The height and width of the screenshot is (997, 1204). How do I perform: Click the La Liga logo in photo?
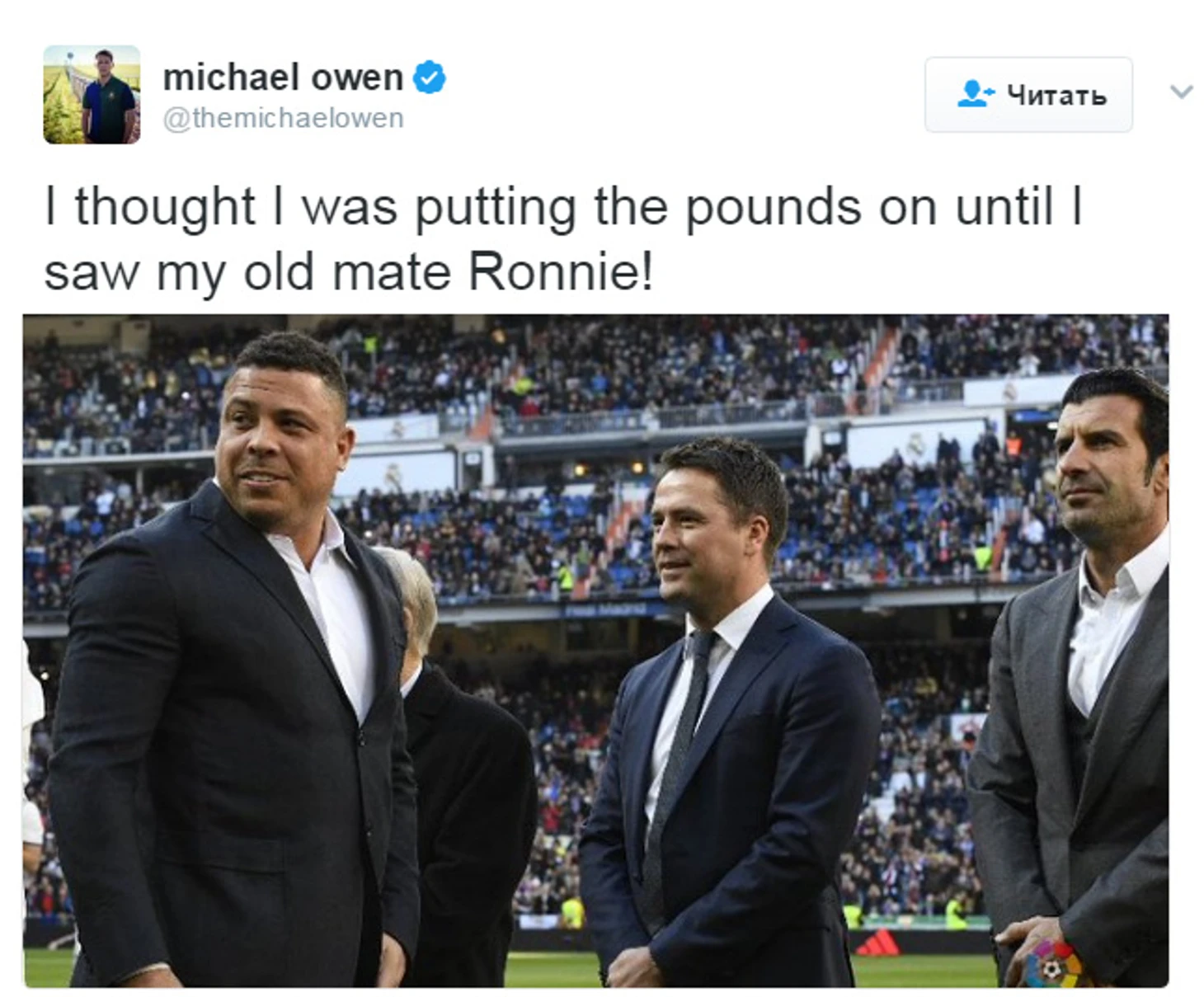(1053, 963)
